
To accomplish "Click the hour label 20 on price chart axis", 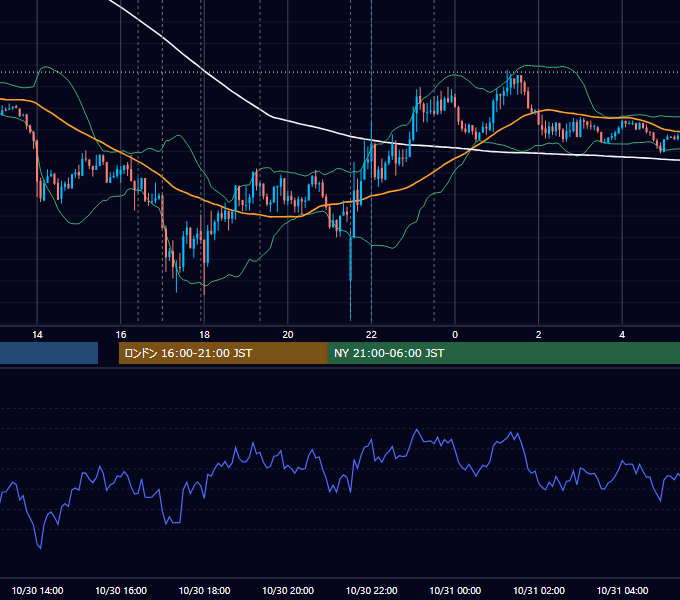I will coord(288,335).
